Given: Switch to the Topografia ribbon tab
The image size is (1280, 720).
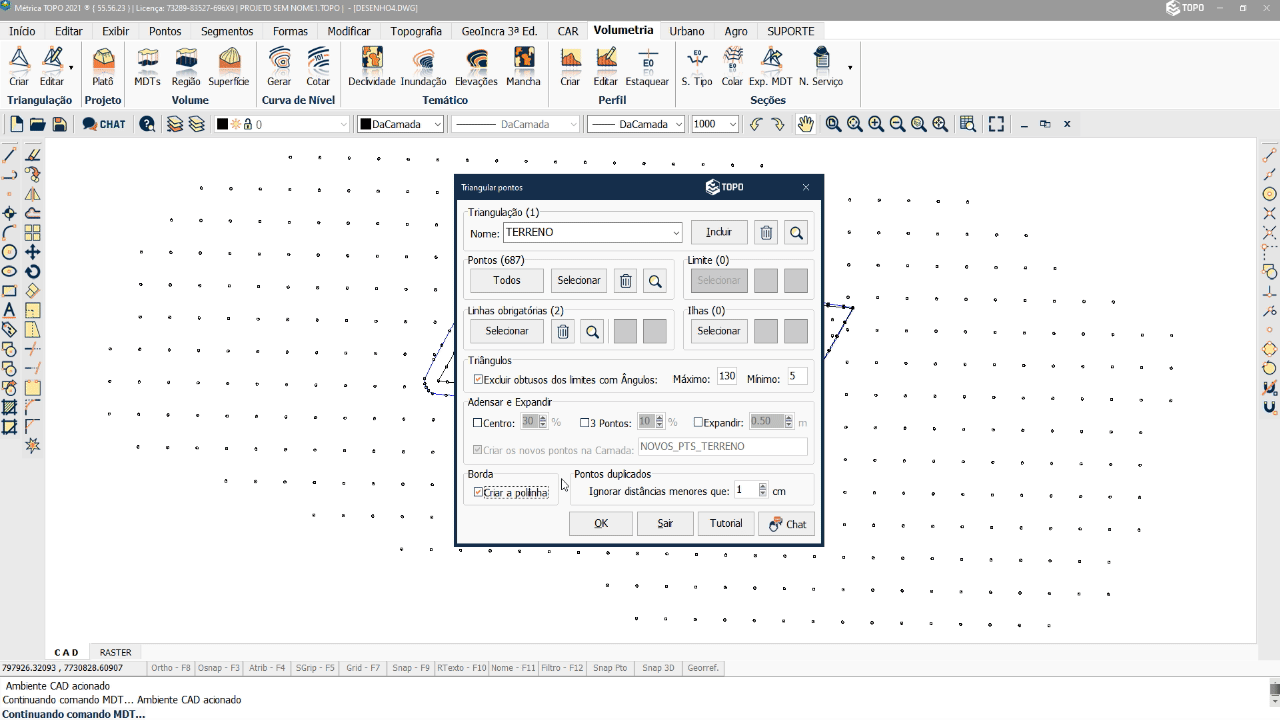Looking at the screenshot, I should [416, 31].
